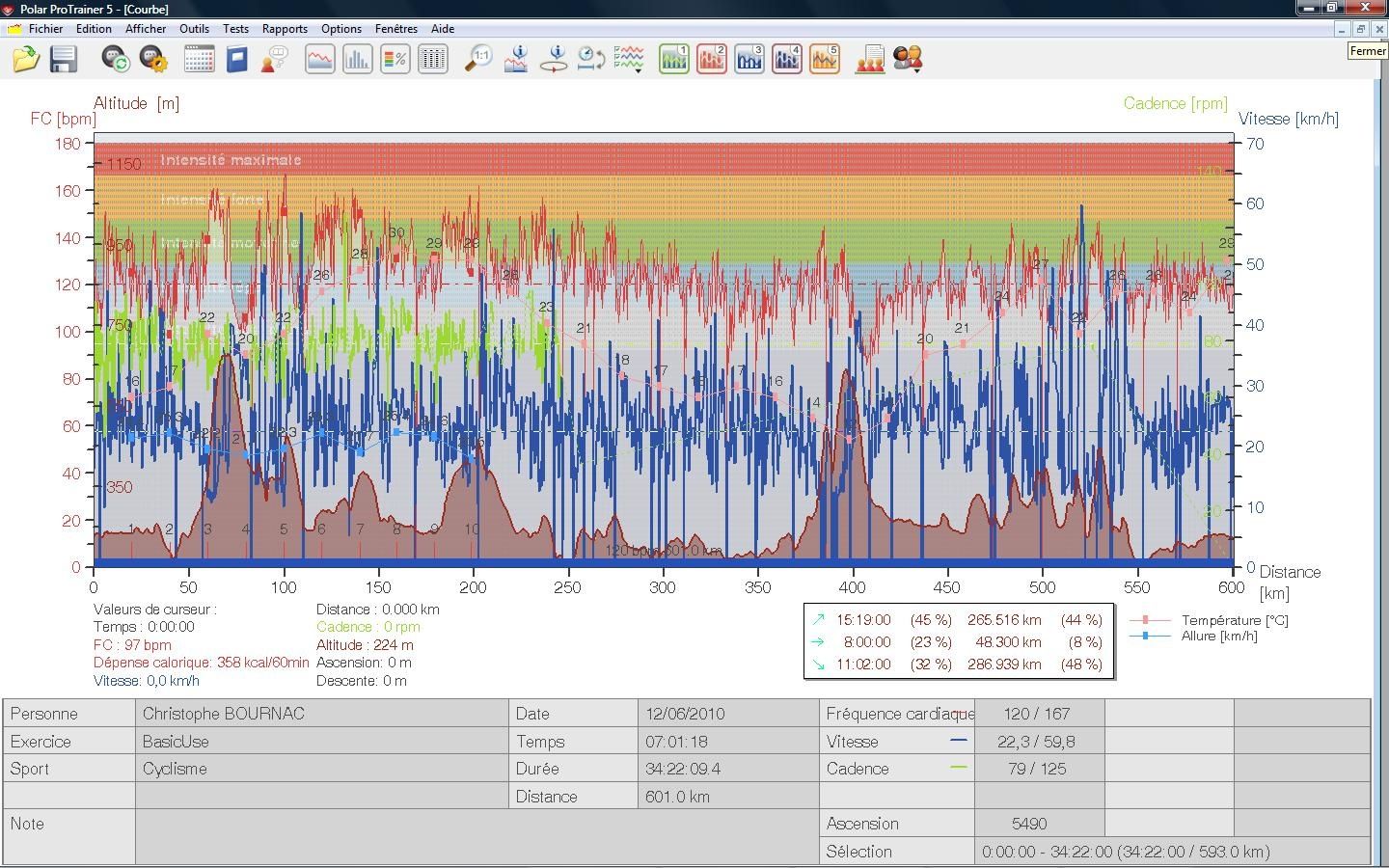Click the Vitesse value 22,3 / 59,8
The height and width of the screenshot is (868, 1389).
coord(1039,742)
